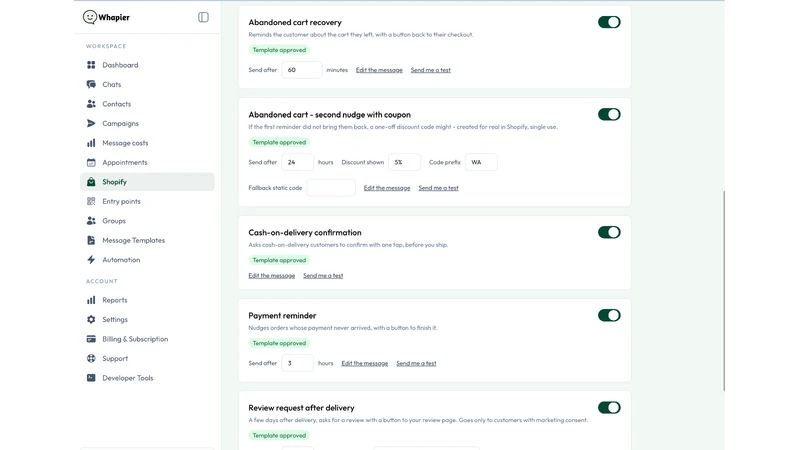The image size is (800, 450).
Task: Click the Cash-on-delivery confirmation heading
Action: [305, 233]
